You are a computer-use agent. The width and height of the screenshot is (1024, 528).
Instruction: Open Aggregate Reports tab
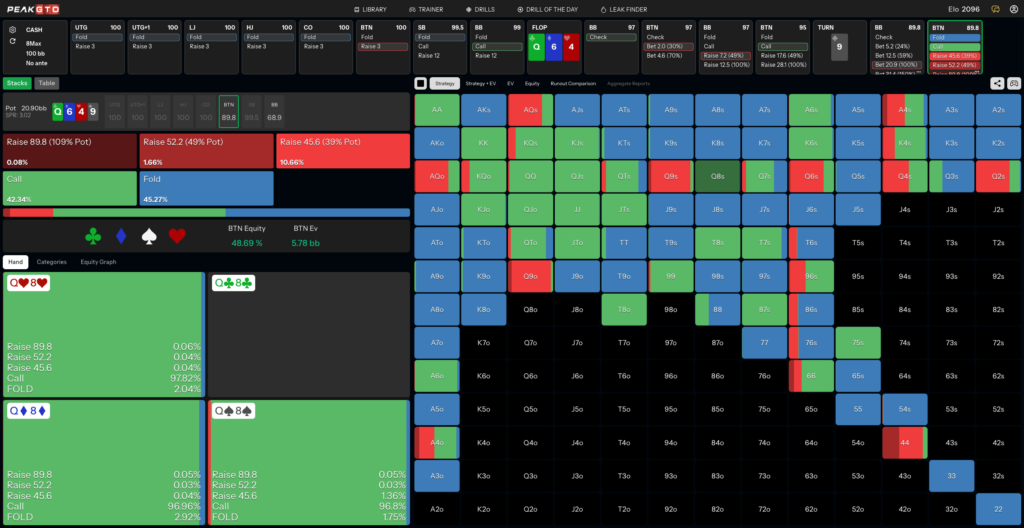(628, 83)
